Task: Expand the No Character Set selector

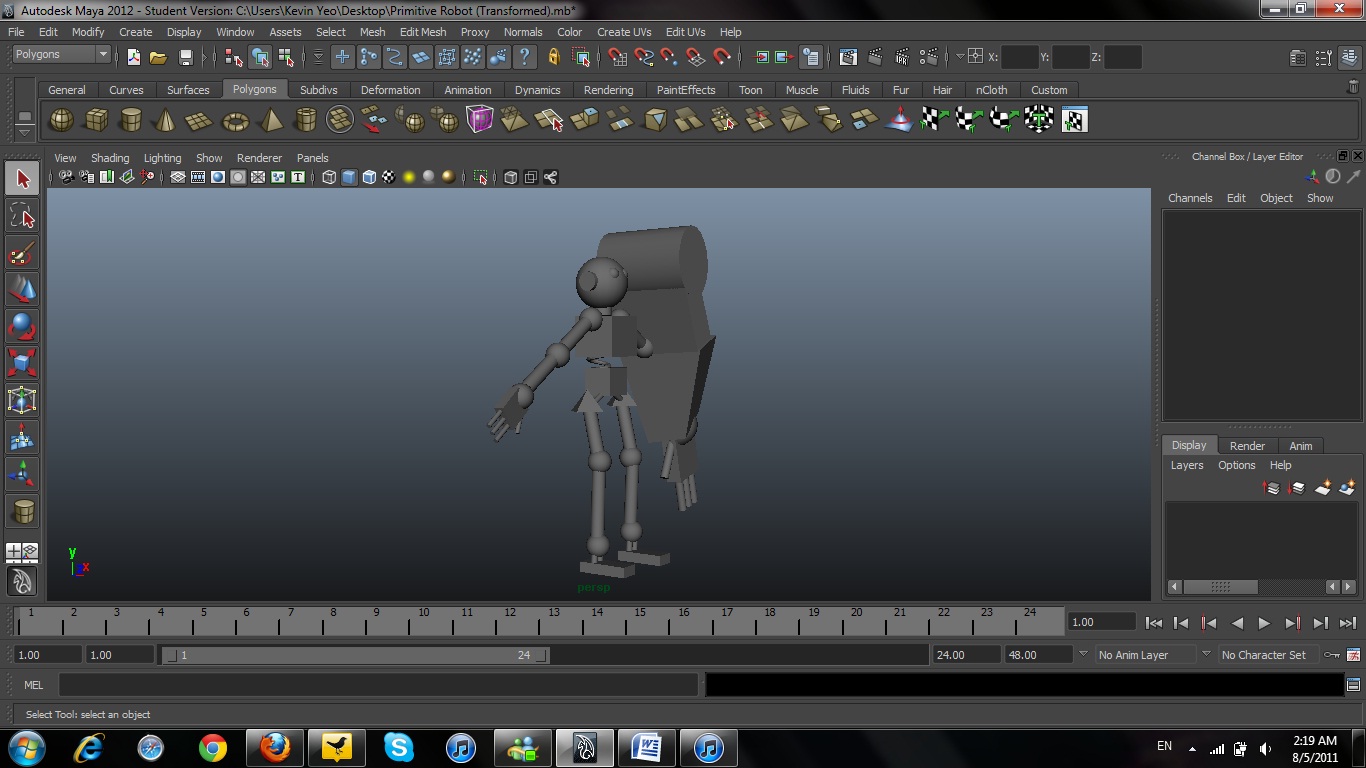Action: [1265, 655]
